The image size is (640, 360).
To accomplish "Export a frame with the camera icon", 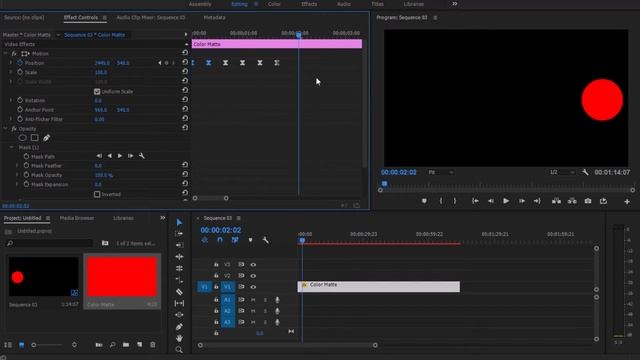I will pyautogui.click(x=588, y=201).
